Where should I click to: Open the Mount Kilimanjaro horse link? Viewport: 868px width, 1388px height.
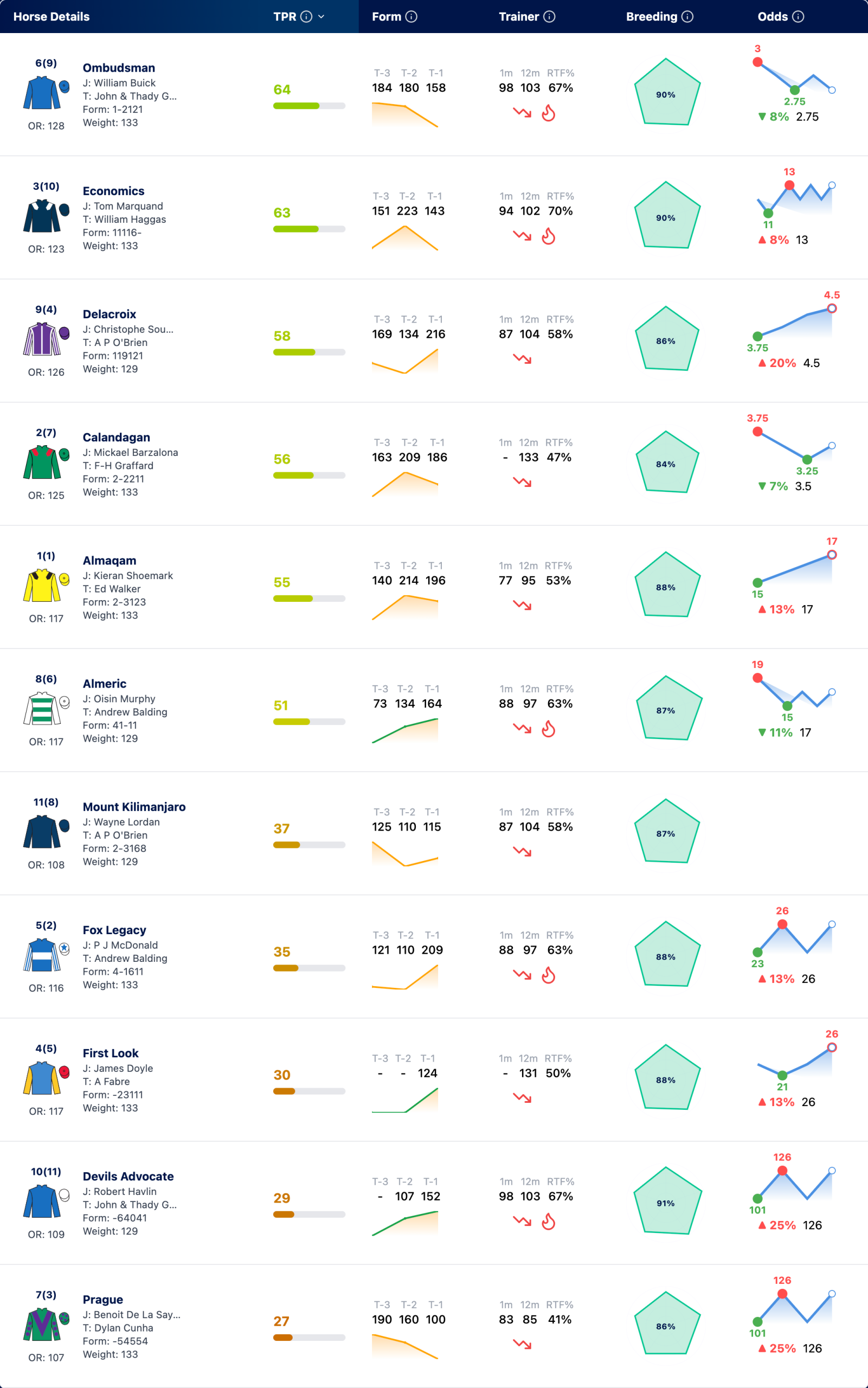click(134, 807)
